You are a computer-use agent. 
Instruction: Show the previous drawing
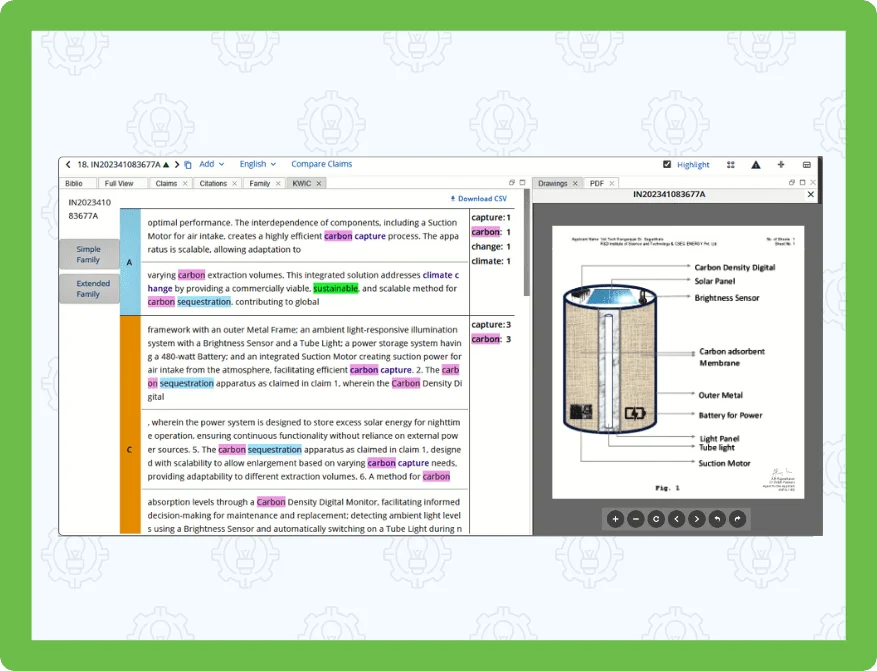[676, 519]
